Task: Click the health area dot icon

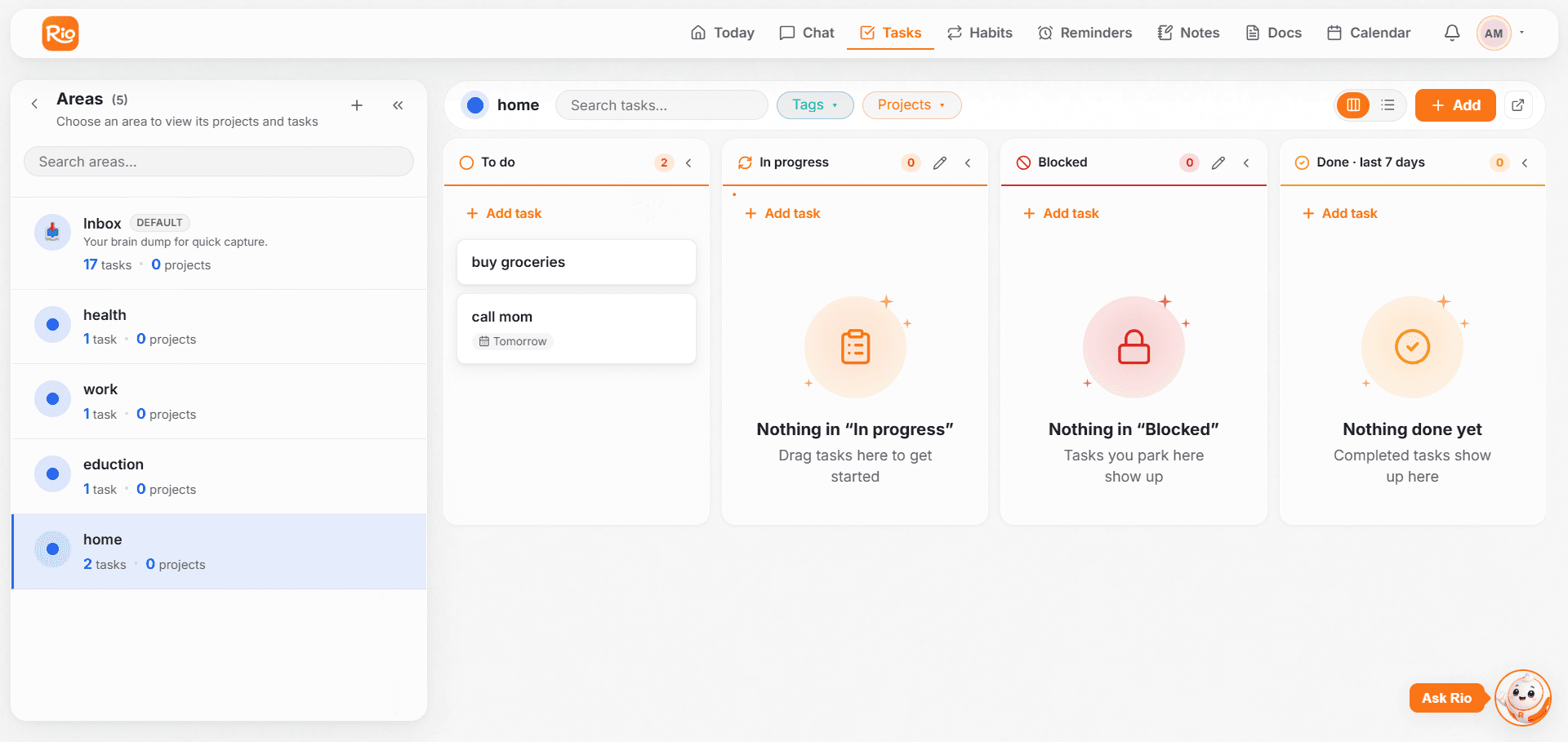Action: [x=52, y=324]
